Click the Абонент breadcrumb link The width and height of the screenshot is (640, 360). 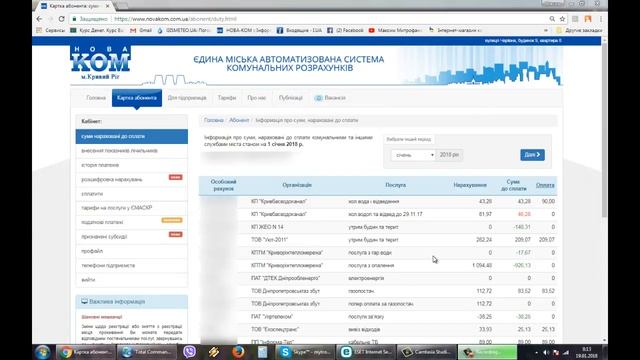[239, 120]
